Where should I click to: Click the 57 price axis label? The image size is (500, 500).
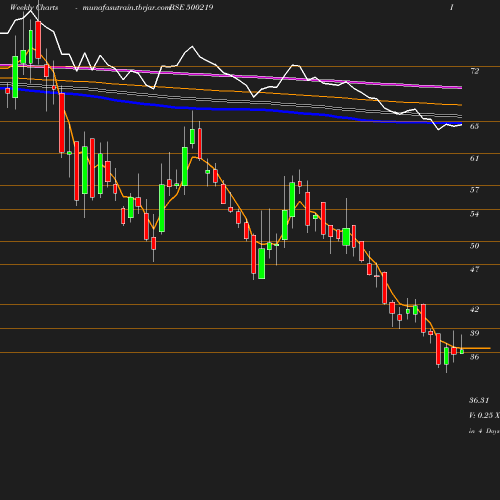coord(474,190)
